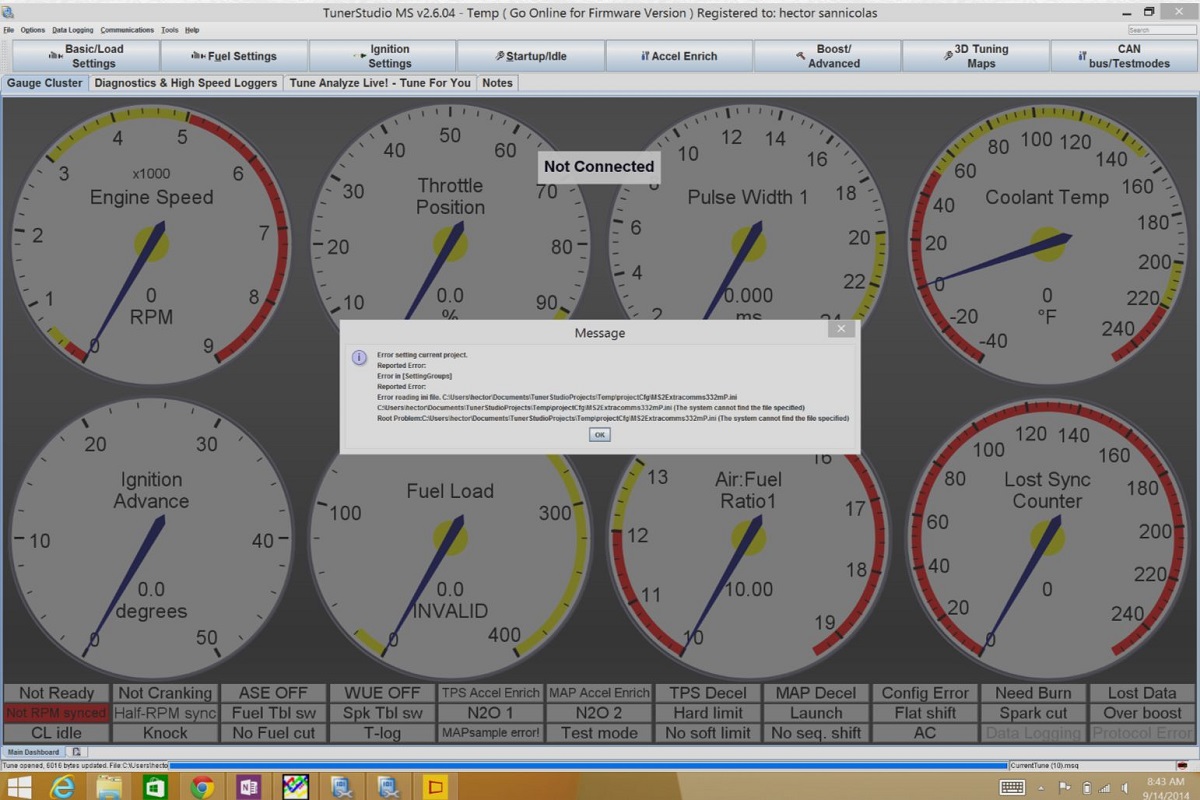Click the 3D Tuning Maps button

click(x=975, y=56)
